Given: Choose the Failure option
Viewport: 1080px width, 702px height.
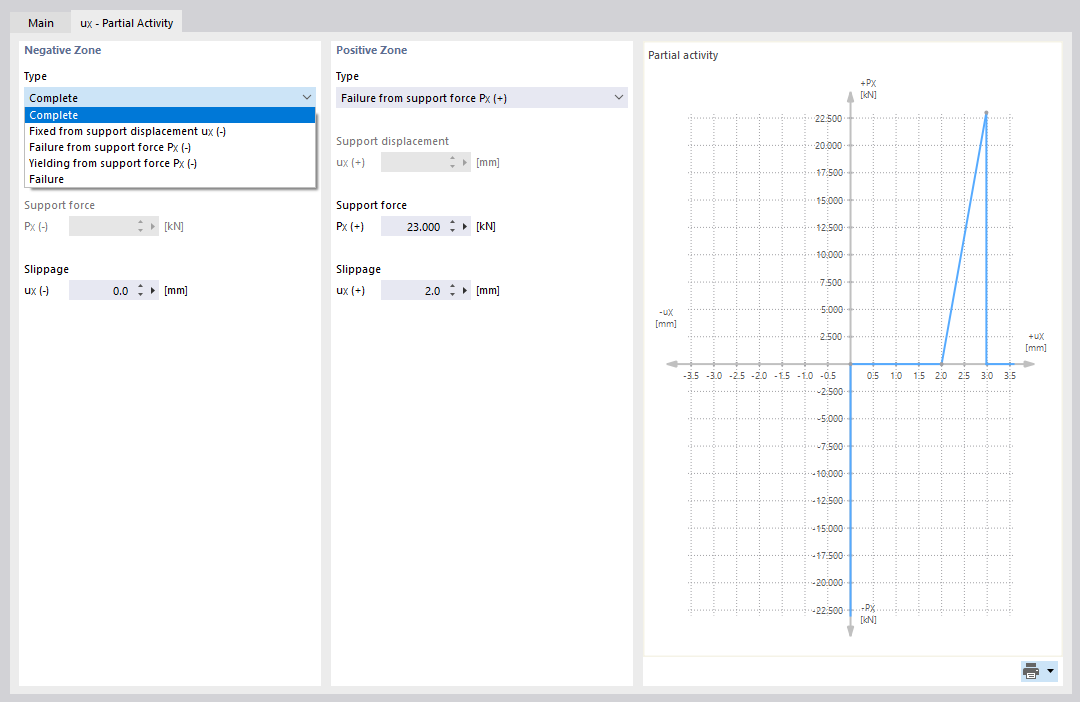Looking at the screenshot, I should pyautogui.click(x=169, y=179).
